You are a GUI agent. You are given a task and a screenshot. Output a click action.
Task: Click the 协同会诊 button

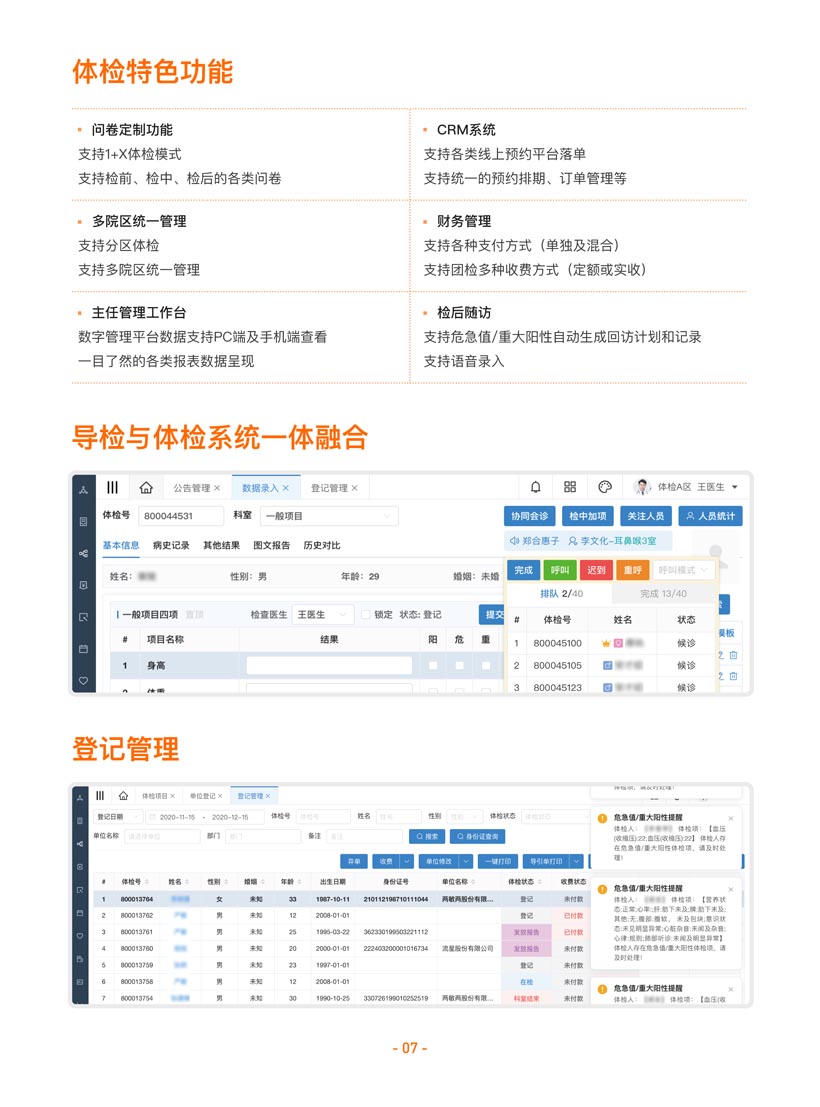pyautogui.click(x=529, y=516)
